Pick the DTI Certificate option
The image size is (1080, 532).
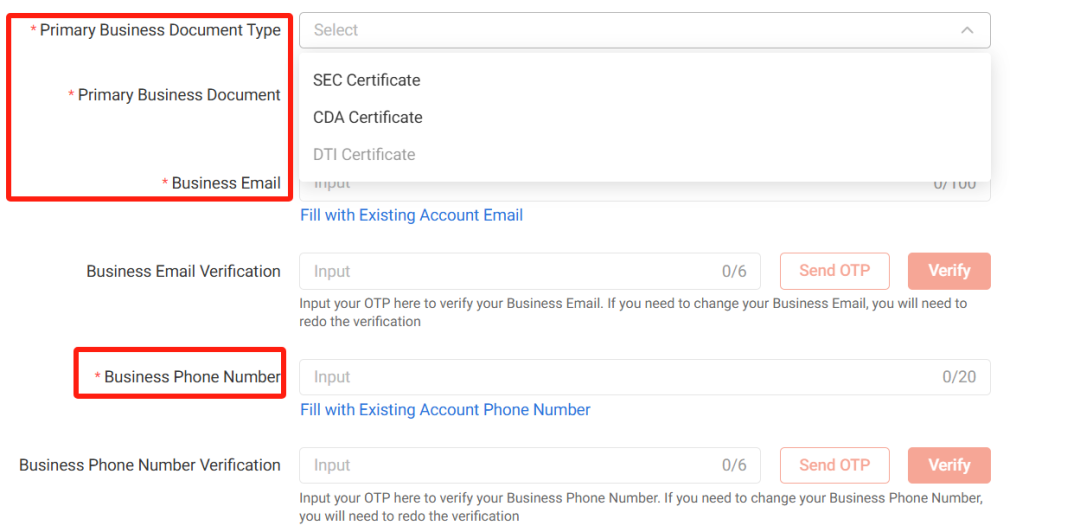pos(363,154)
